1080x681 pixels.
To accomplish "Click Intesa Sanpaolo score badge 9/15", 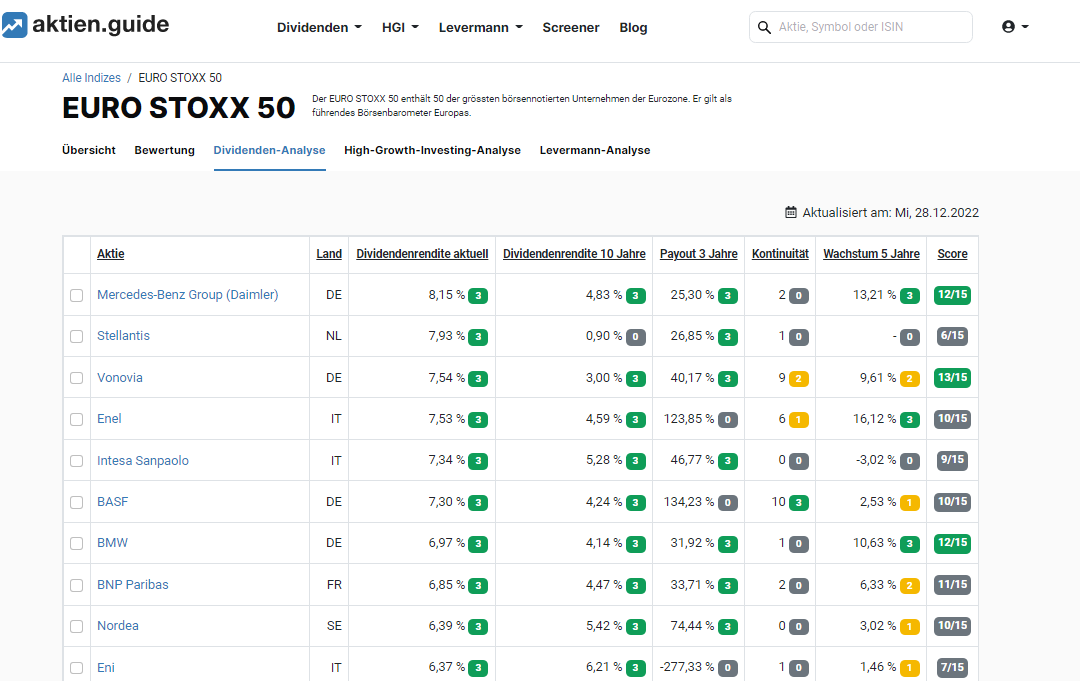I will pos(953,460).
